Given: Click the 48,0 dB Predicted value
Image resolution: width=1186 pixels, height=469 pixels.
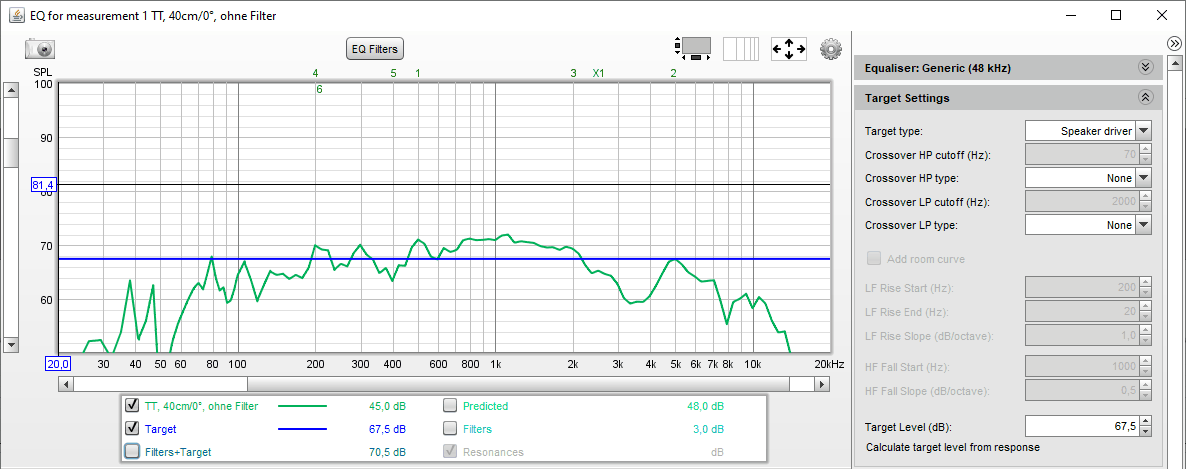Looking at the screenshot, I should click(706, 406).
